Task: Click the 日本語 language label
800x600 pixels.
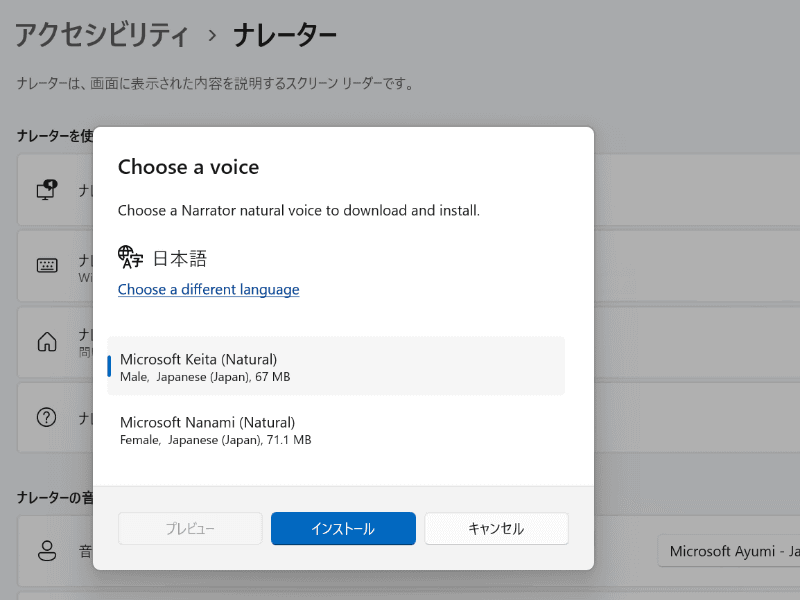Action: point(178,256)
